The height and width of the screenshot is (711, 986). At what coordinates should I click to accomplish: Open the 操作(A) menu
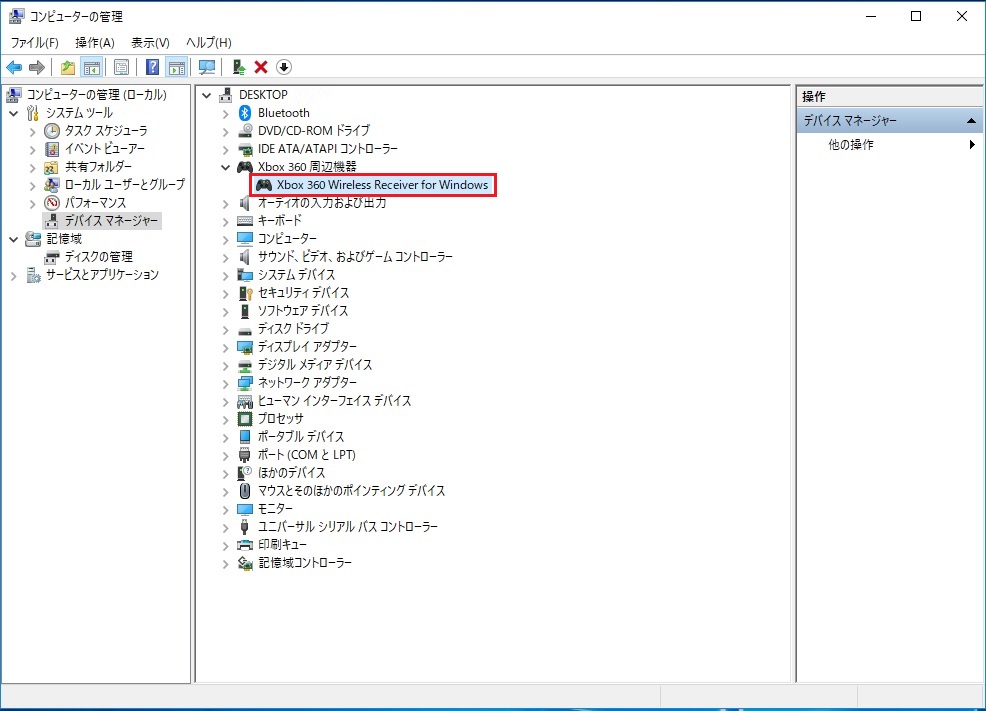point(95,43)
